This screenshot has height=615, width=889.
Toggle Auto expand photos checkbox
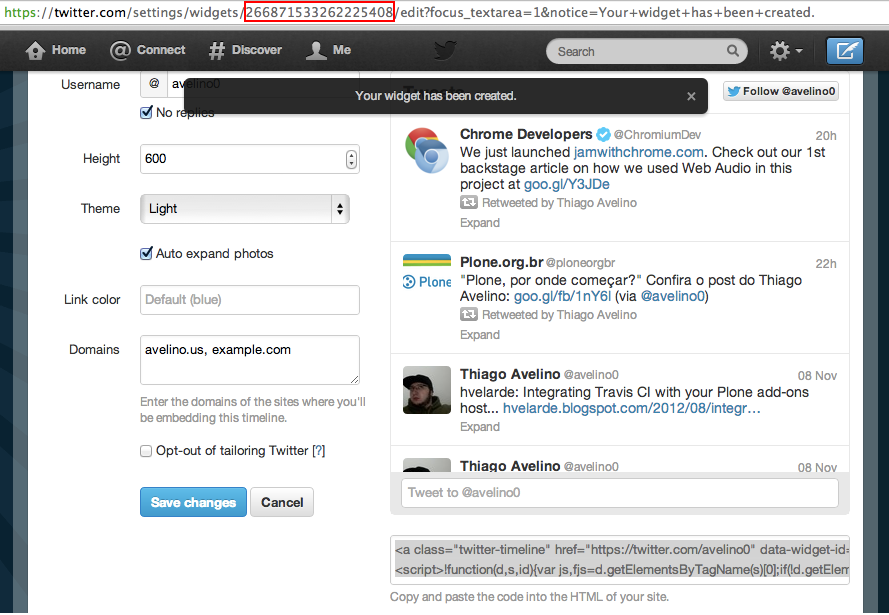pos(146,253)
